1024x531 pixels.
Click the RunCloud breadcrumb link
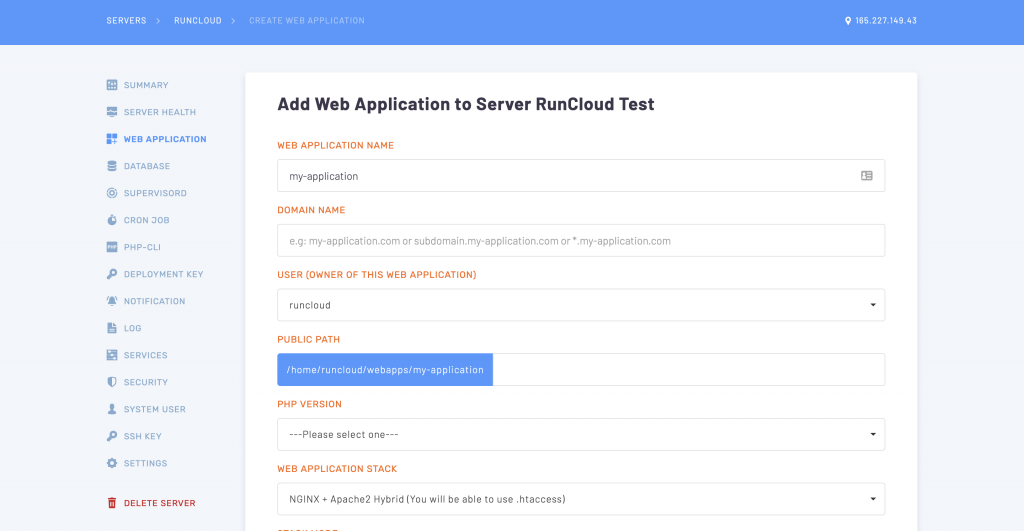(x=198, y=21)
